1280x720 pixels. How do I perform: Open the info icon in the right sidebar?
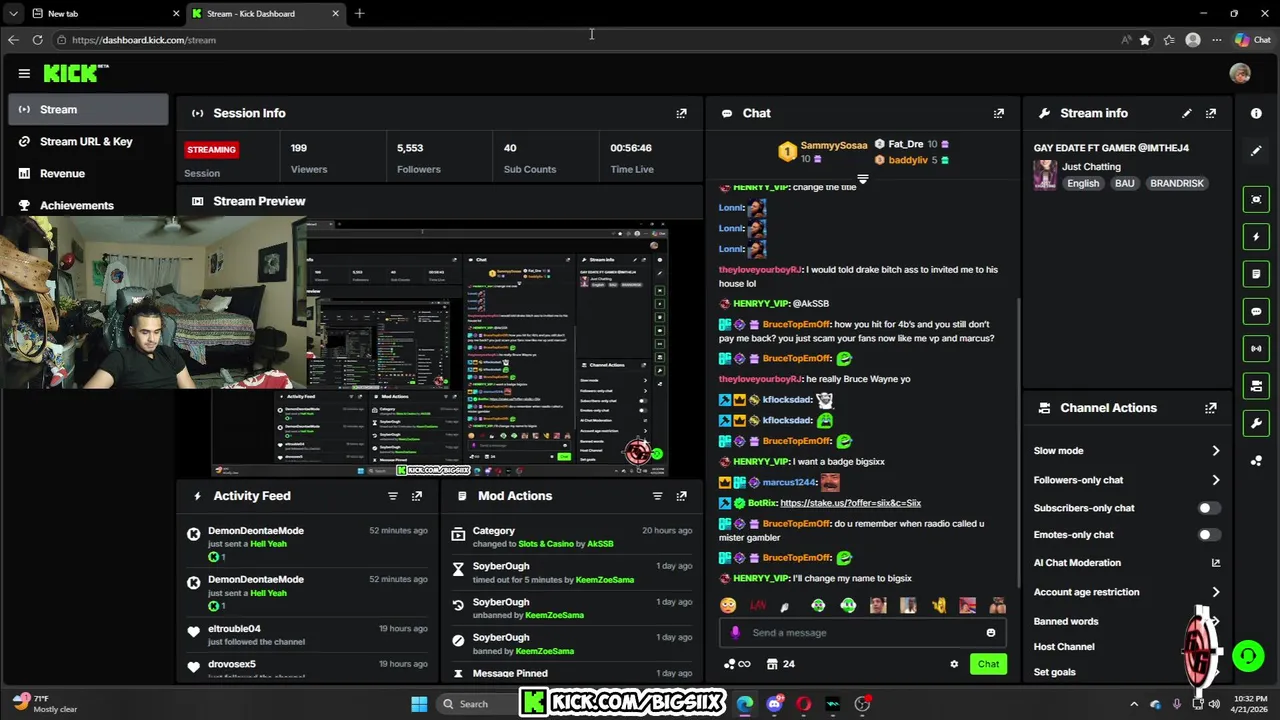[x=1256, y=113]
